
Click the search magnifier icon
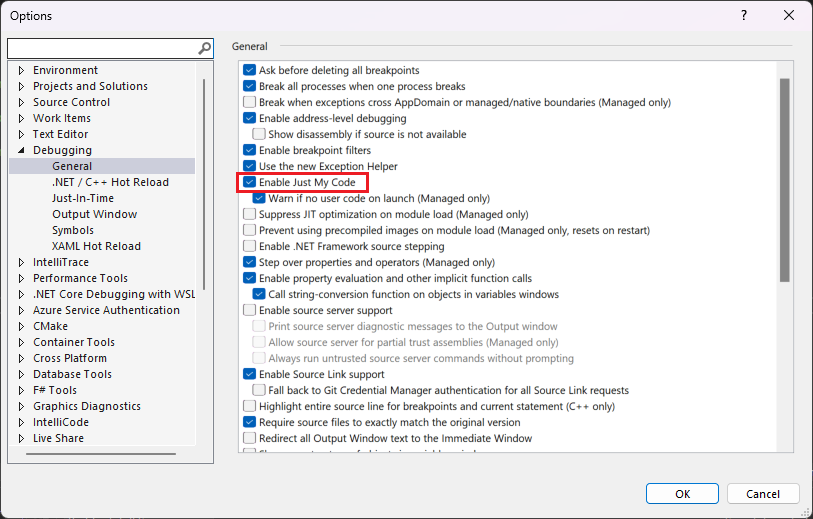point(204,48)
